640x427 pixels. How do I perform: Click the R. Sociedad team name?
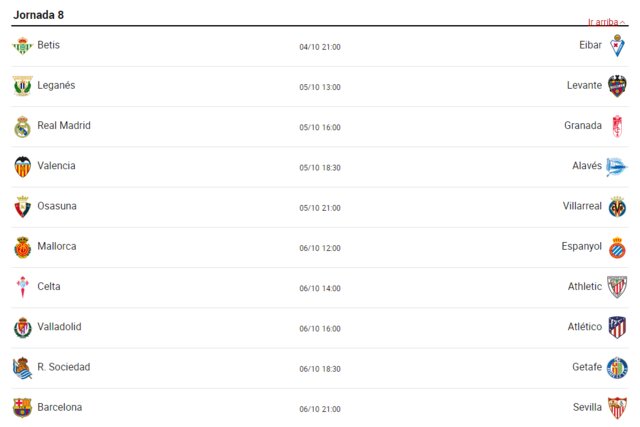[64, 367]
